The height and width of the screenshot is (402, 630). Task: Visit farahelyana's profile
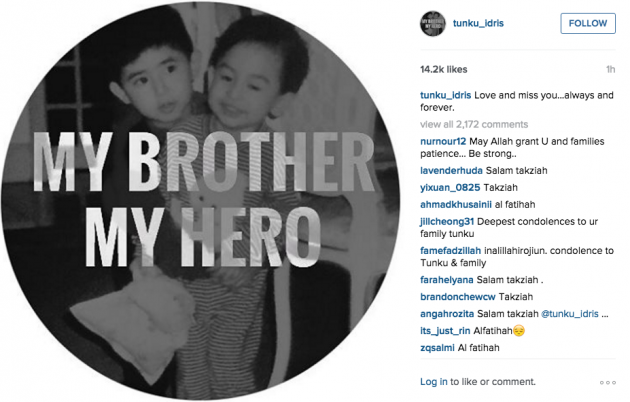[447, 280]
